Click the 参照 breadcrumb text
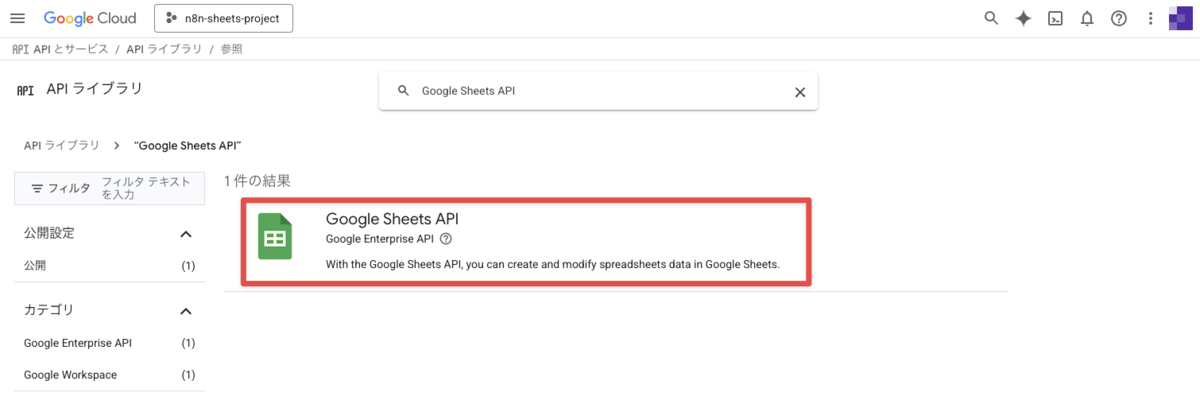Screen dimensions: 1200x416 [x=231, y=49]
